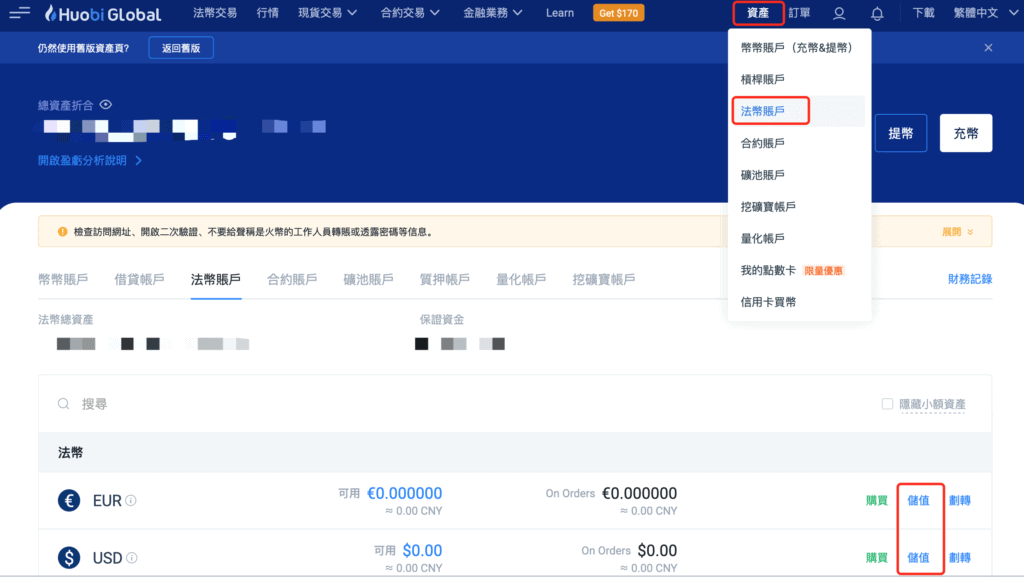Viewport: 1024px width, 577px height.
Task: Click the search magnifier icon
Action: pyautogui.click(x=63, y=404)
